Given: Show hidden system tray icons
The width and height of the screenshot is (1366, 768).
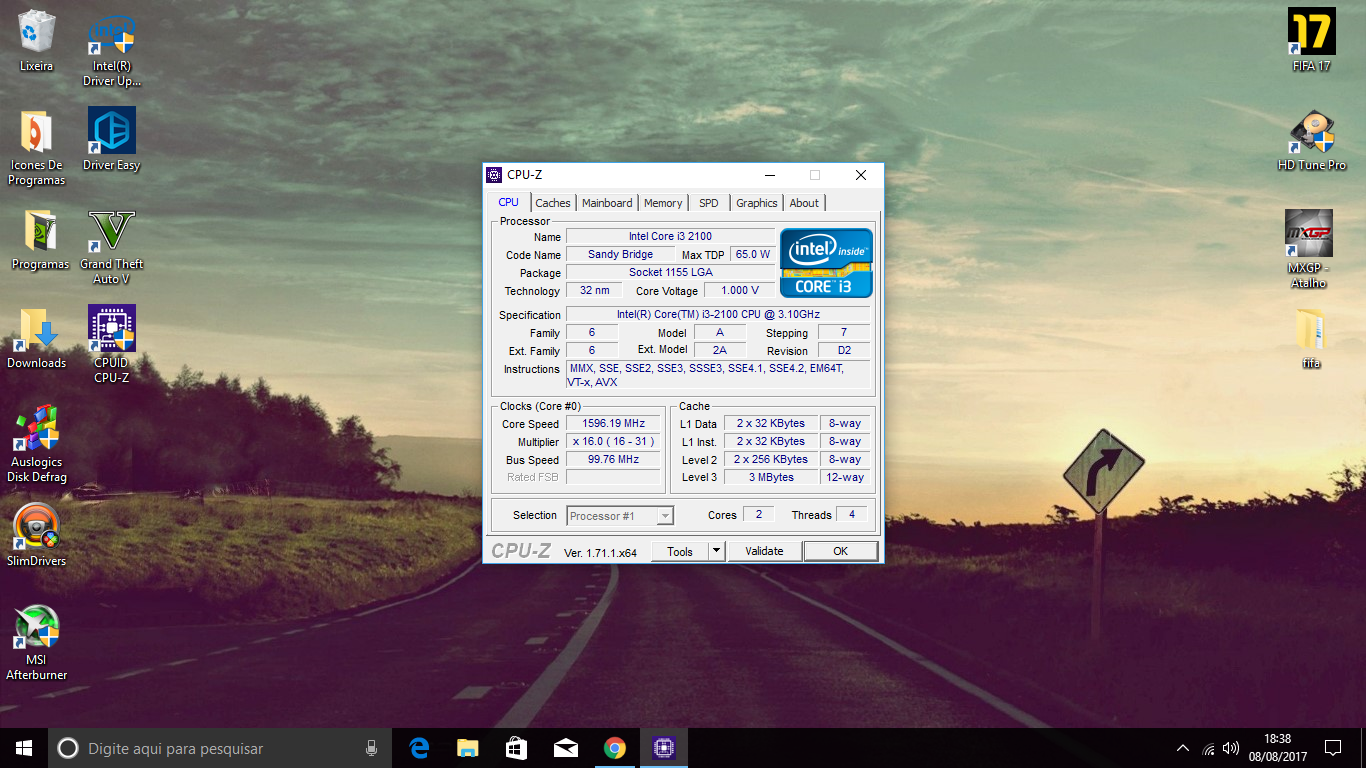Looking at the screenshot, I should [x=1183, y=748].
